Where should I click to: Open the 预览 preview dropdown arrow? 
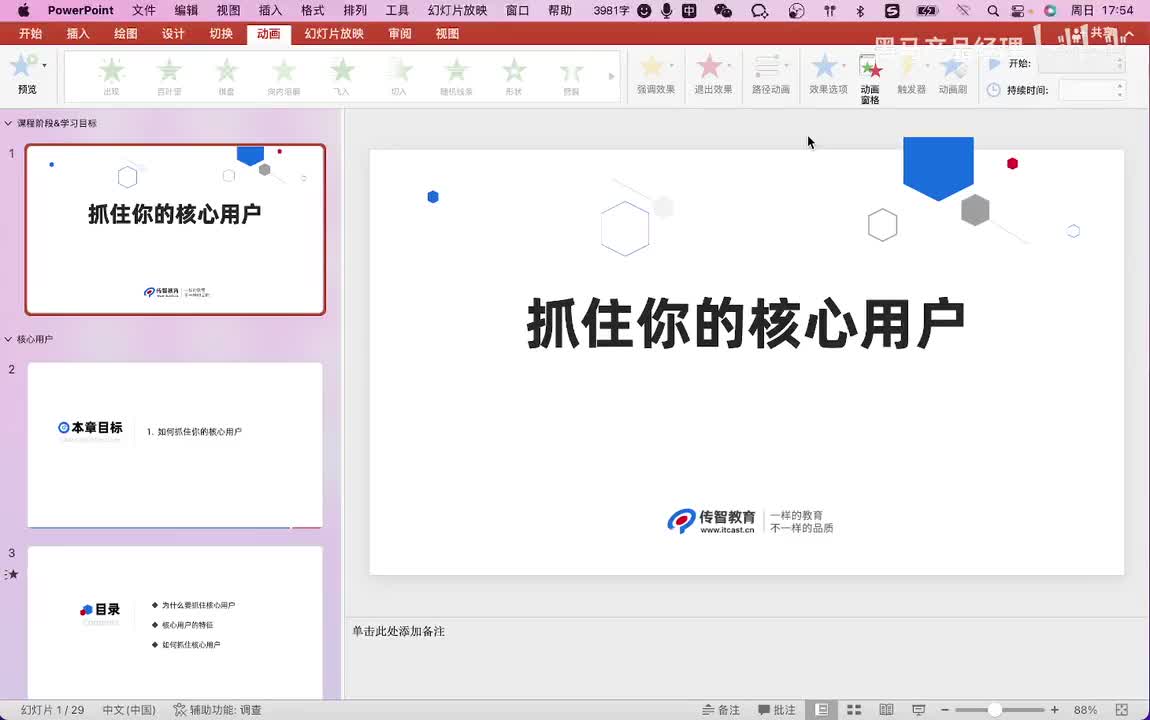(45, 65)
